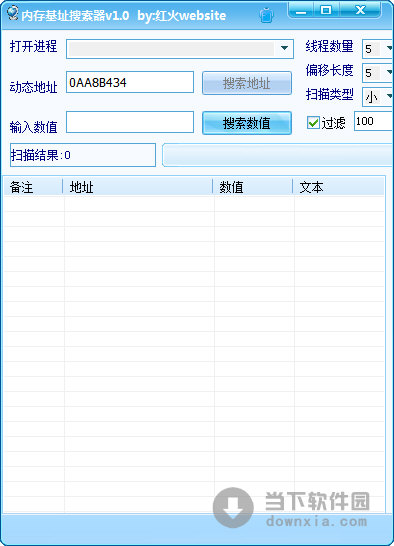Screen dimensions: 394x546
Task: Click the 动态地址 field containing 0AA8B434
Action: (130, 82)
